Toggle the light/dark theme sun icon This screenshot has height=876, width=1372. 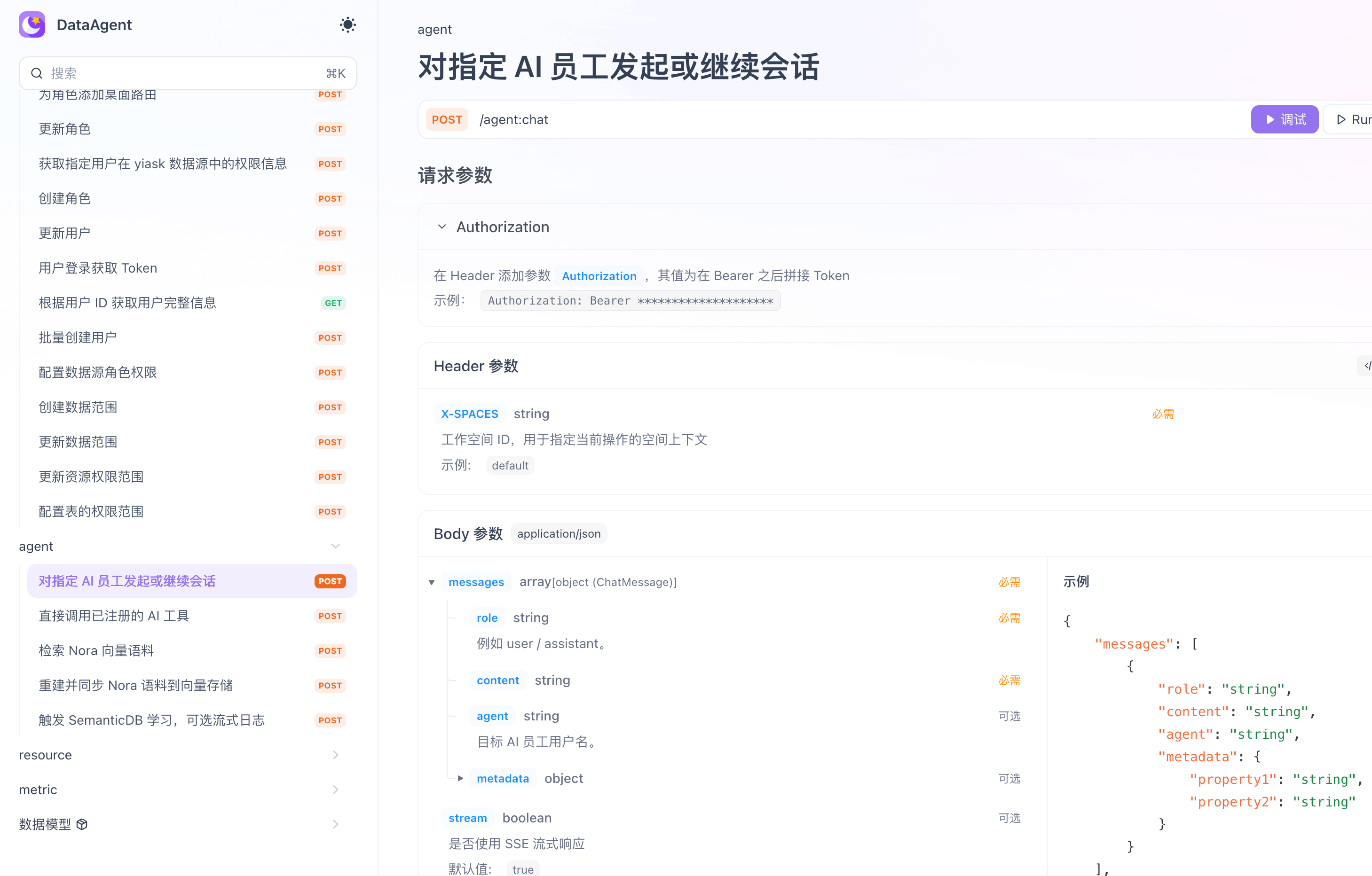347,24
